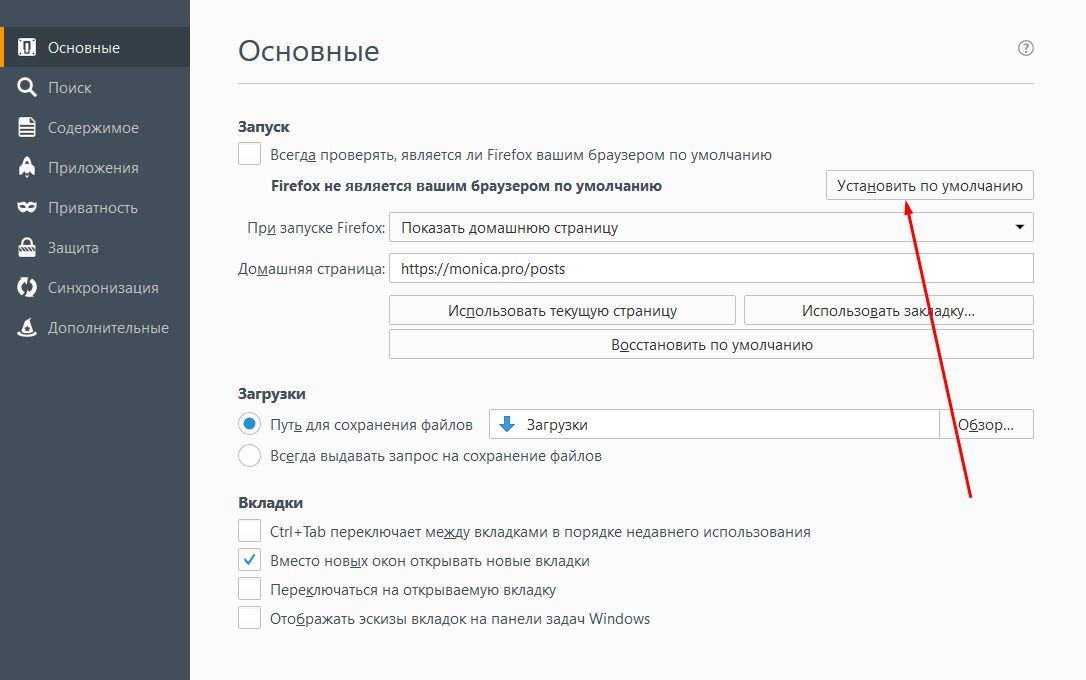Enable Переключаться на открываемую вкладку checkbox
1086x680 pixels.
pos(249,589)
